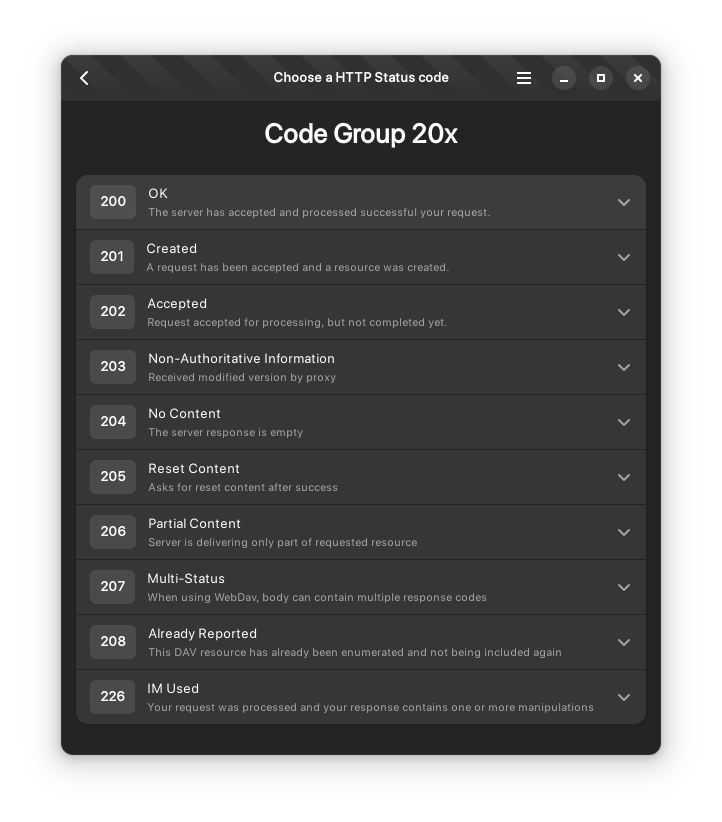Click "Your request was processed" description
This screenshot has width=722, height=822.
point(370,708)
